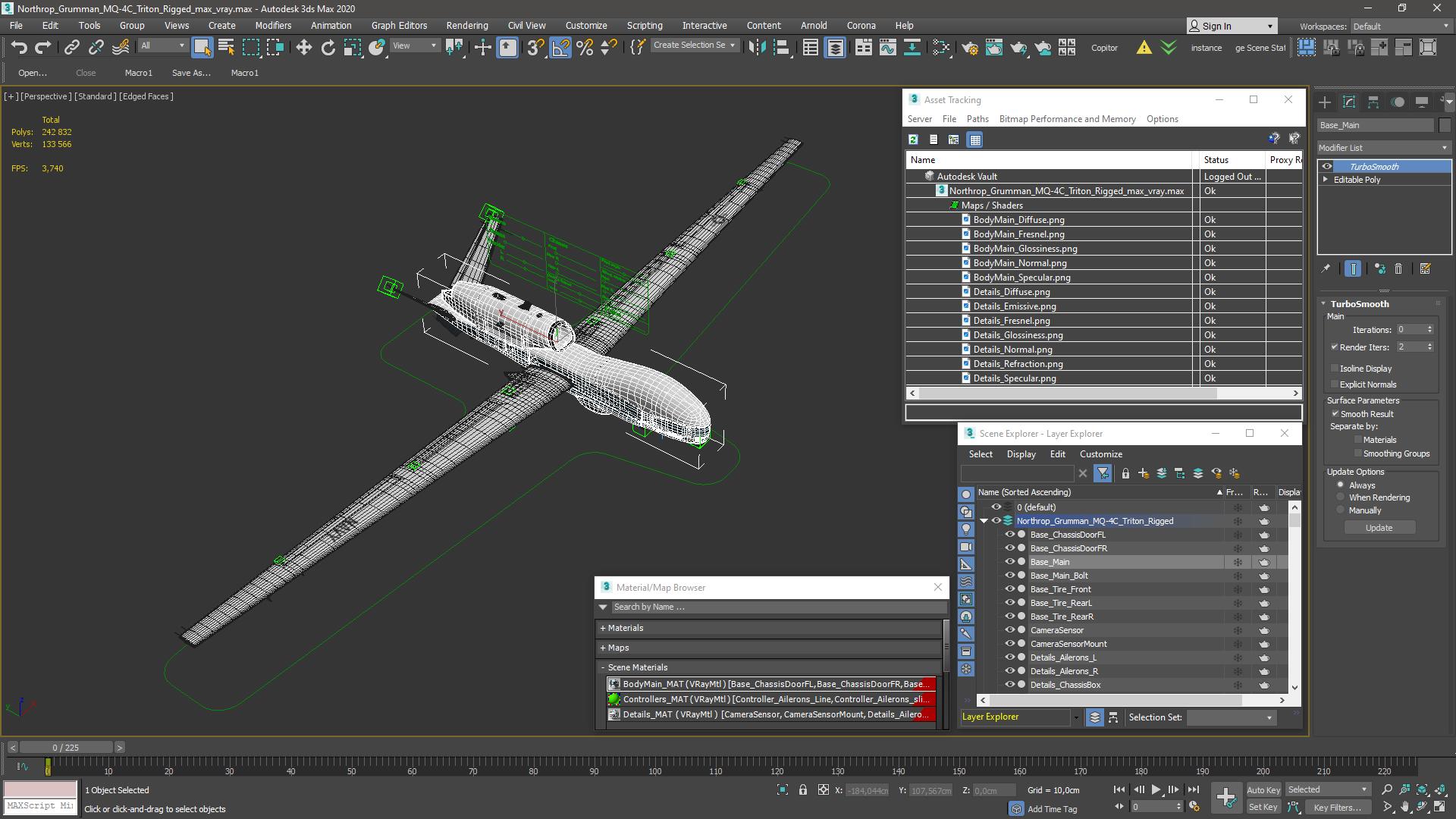Open the Modify command panel tab
Image resolution: width=1456 pixels, height=819 pixels.
[1349, 102]
